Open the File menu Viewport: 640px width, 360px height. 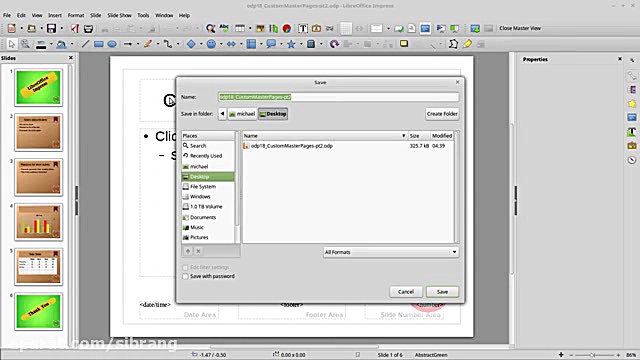7,15
